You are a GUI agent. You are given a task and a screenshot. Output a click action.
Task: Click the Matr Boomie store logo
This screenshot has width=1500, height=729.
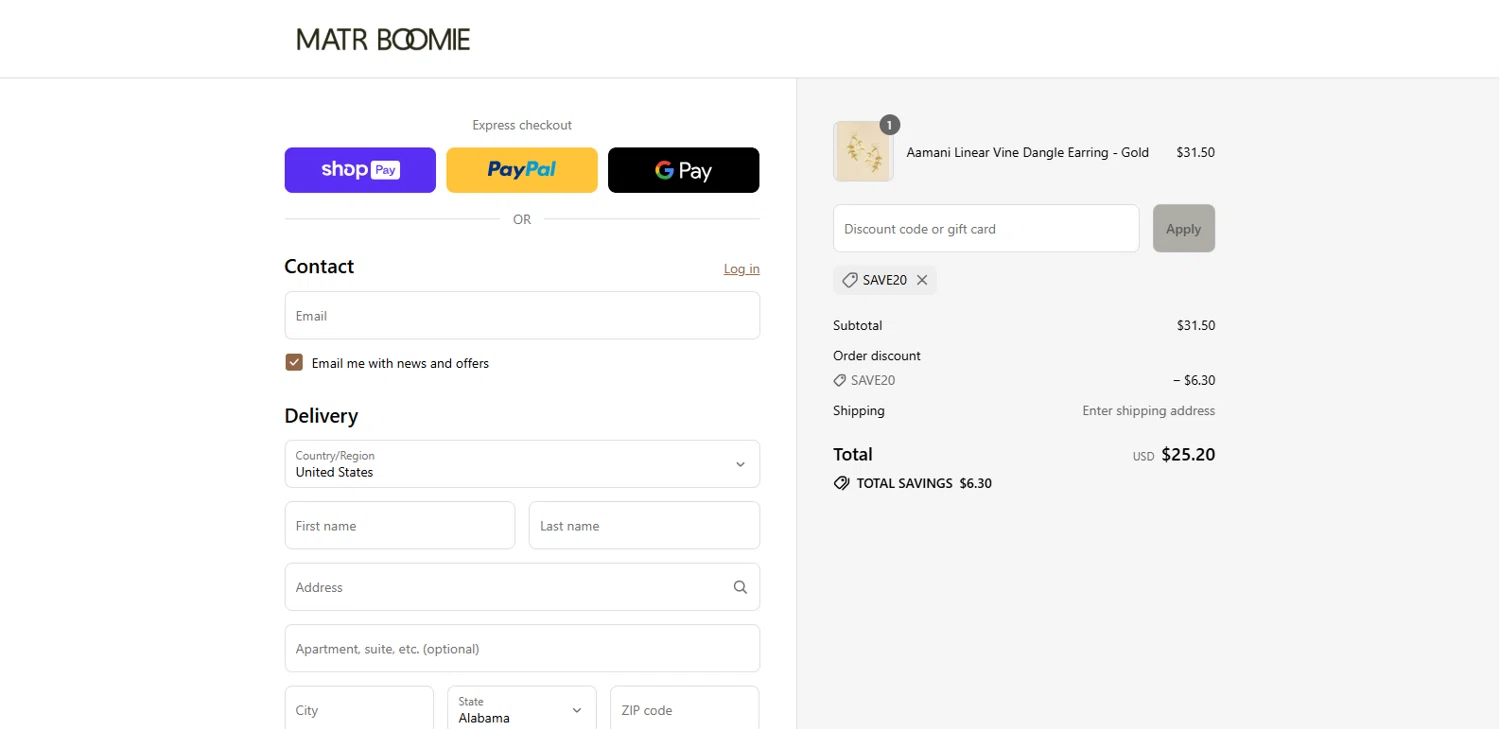383,39
